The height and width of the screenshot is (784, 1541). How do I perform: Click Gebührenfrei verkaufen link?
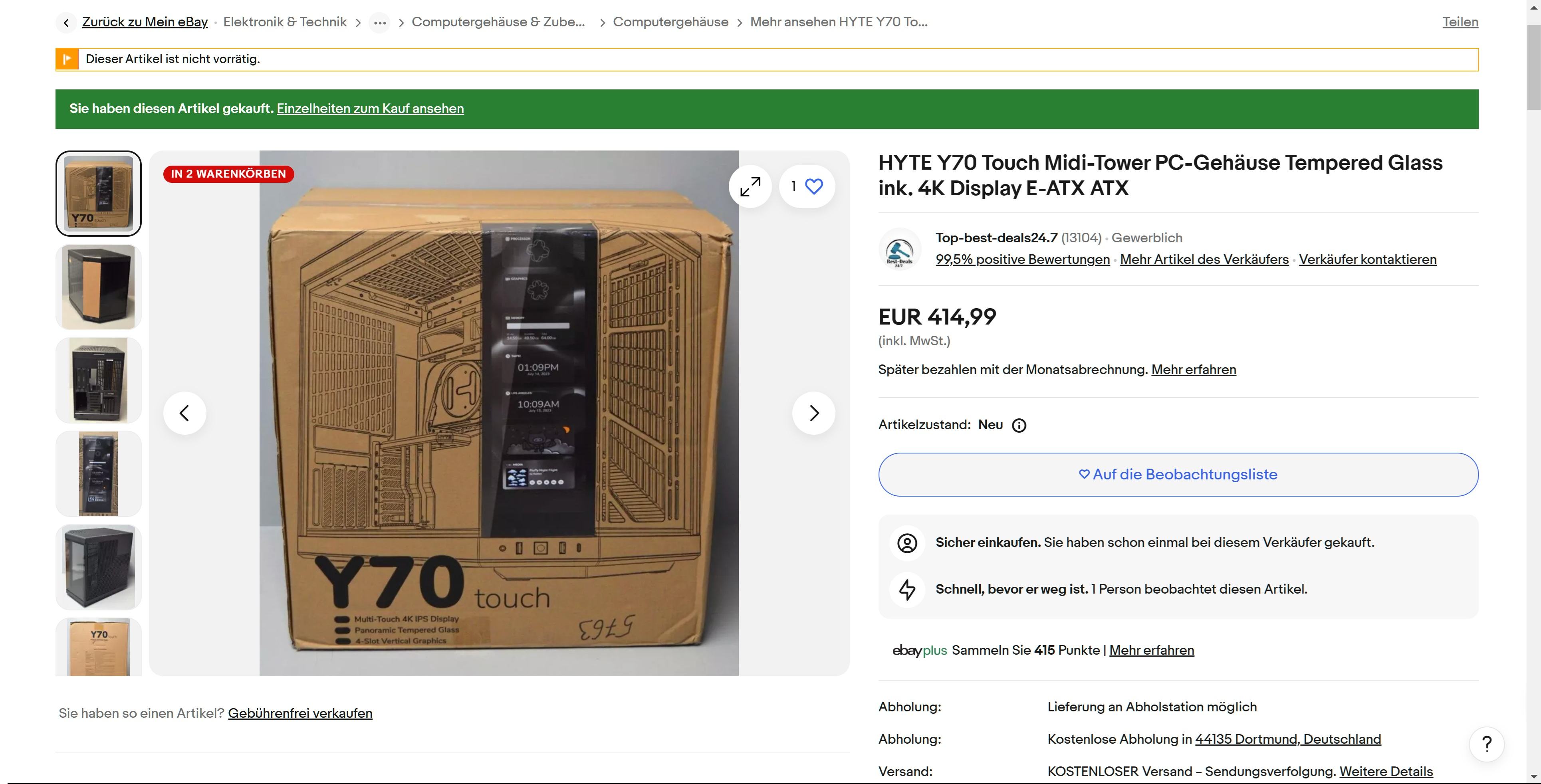[x=300, y=713]
